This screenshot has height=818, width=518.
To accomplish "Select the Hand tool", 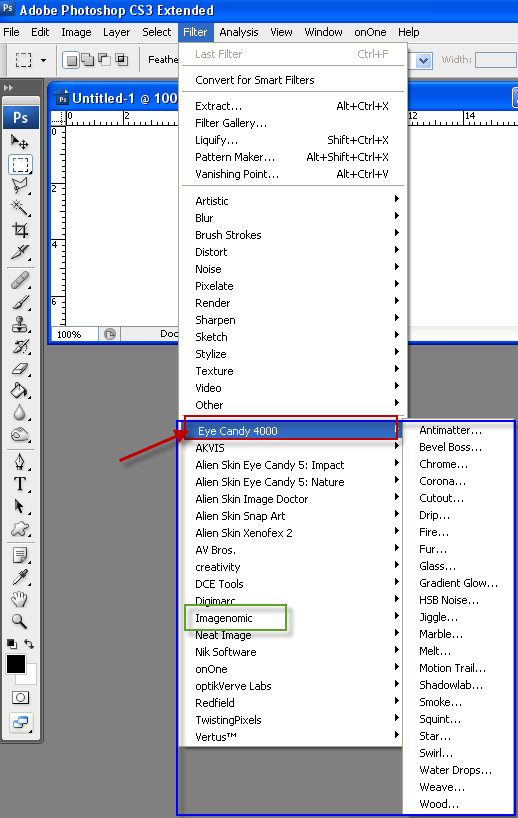I will (20, 599).
